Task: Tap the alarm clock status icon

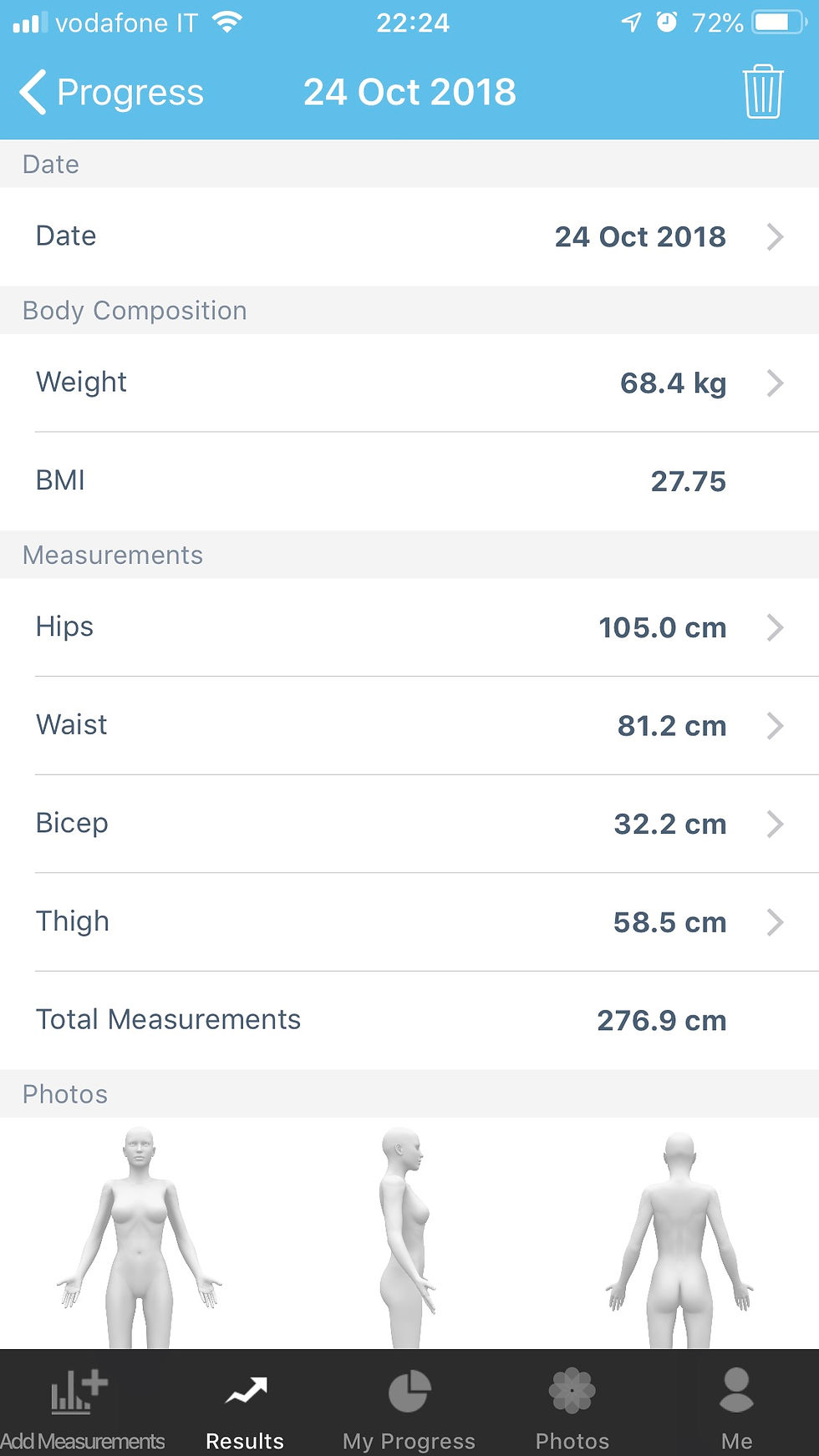Action: click(666, 23)
